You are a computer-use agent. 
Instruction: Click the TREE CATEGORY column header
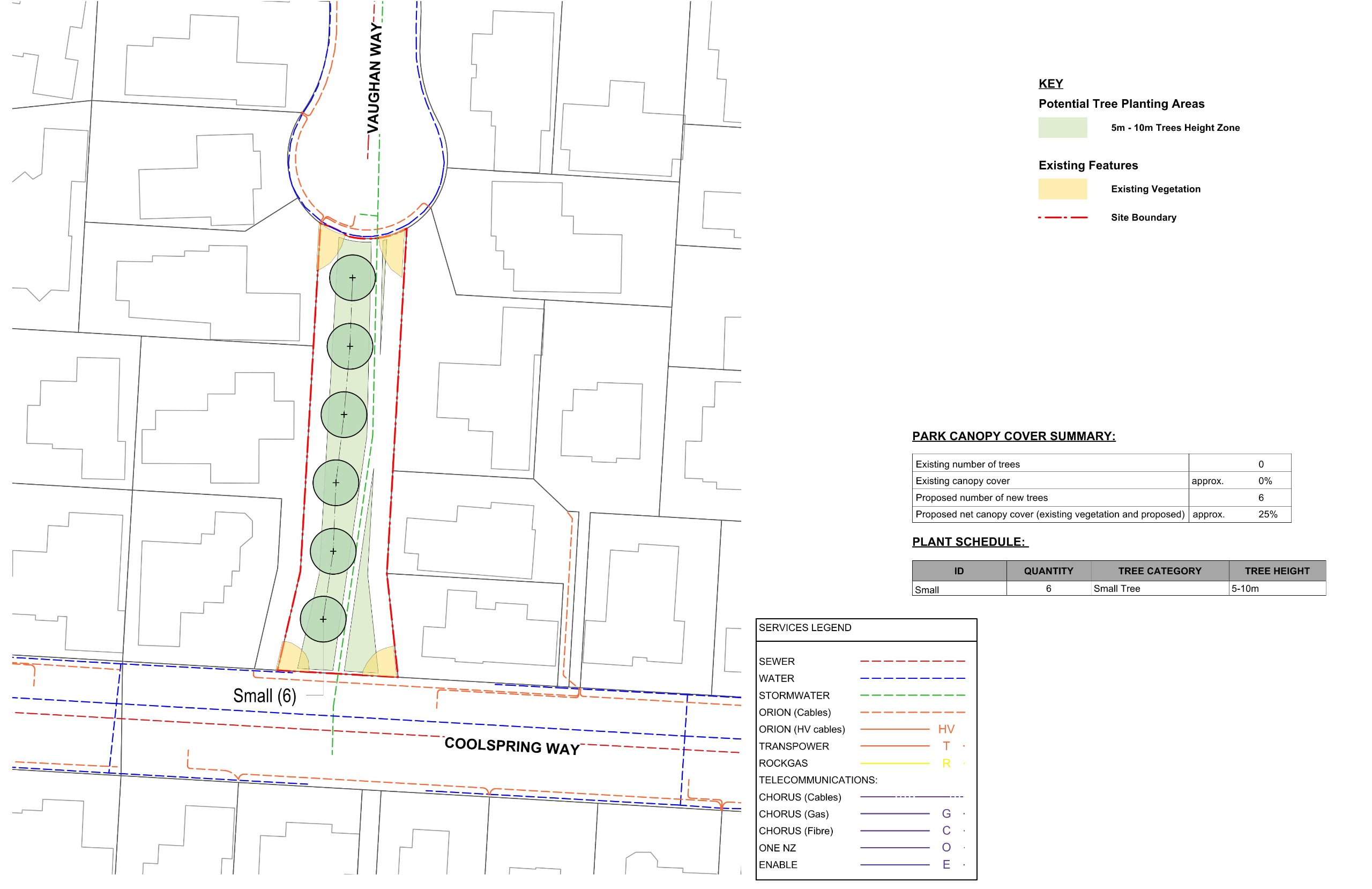coord(1159,571)
